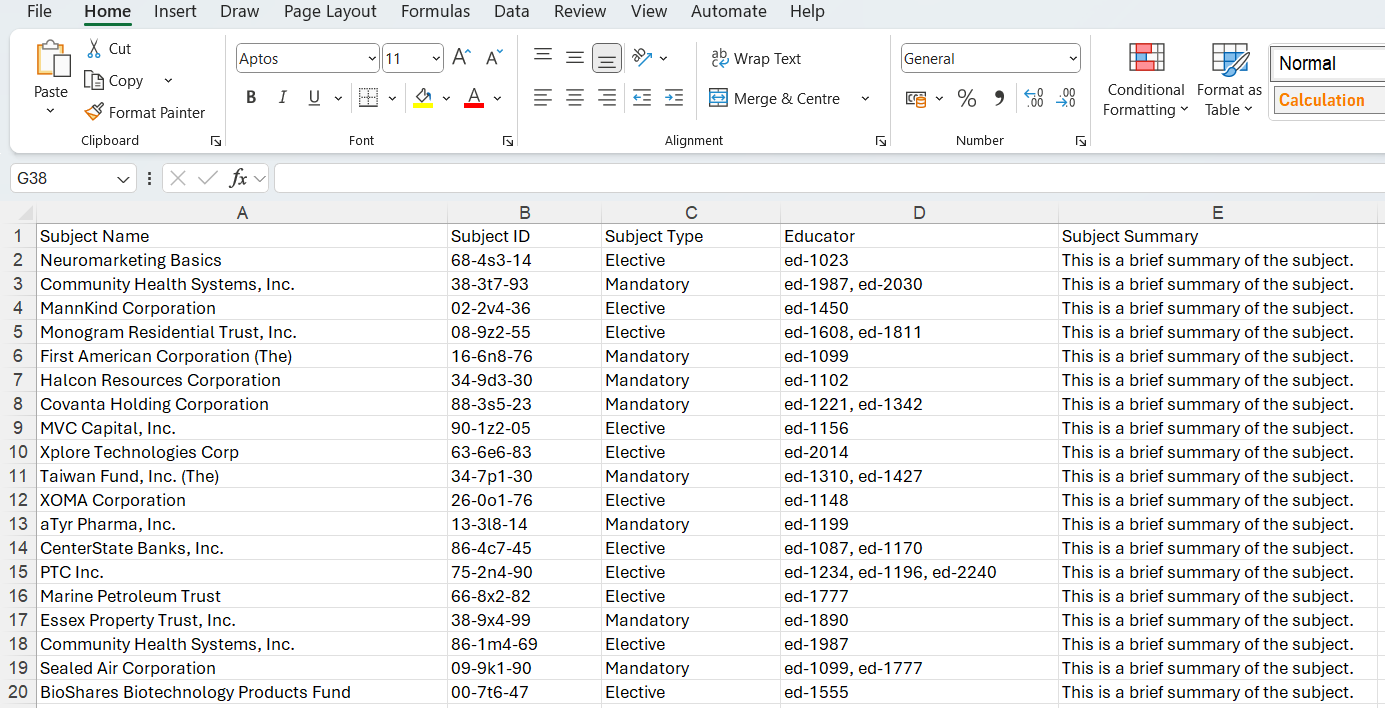Click the Name Box showing G38

(x=62, y=178)
